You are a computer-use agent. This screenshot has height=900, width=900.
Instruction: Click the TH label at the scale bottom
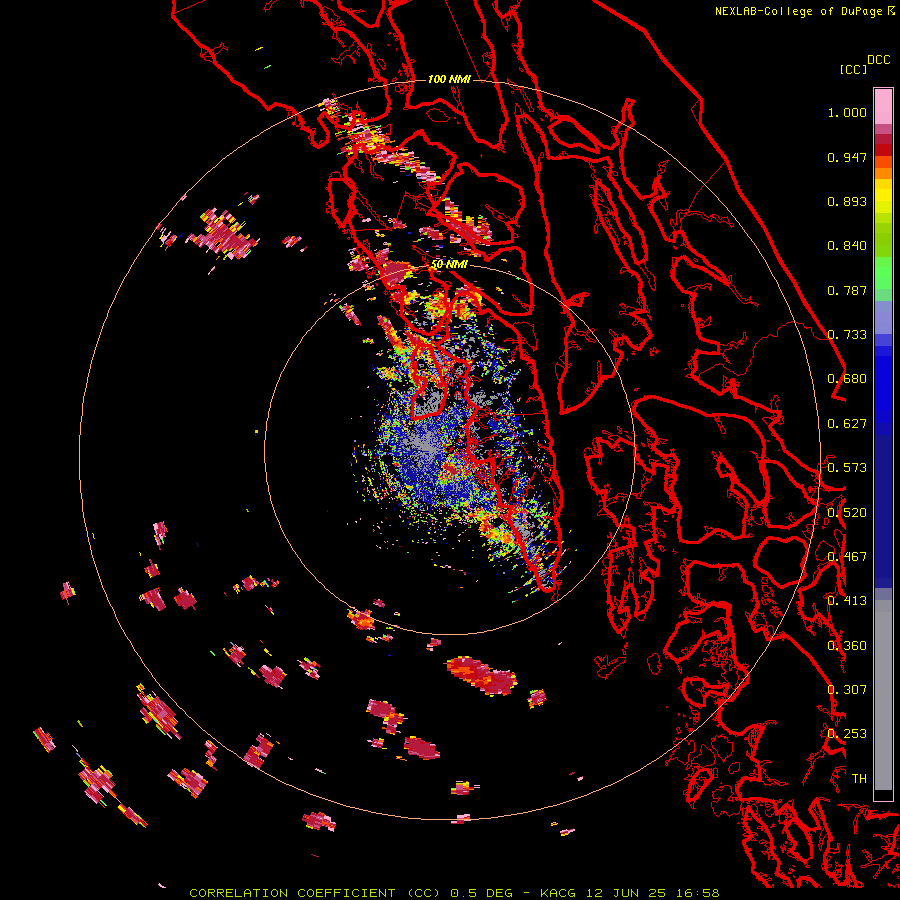pos(859,779)
